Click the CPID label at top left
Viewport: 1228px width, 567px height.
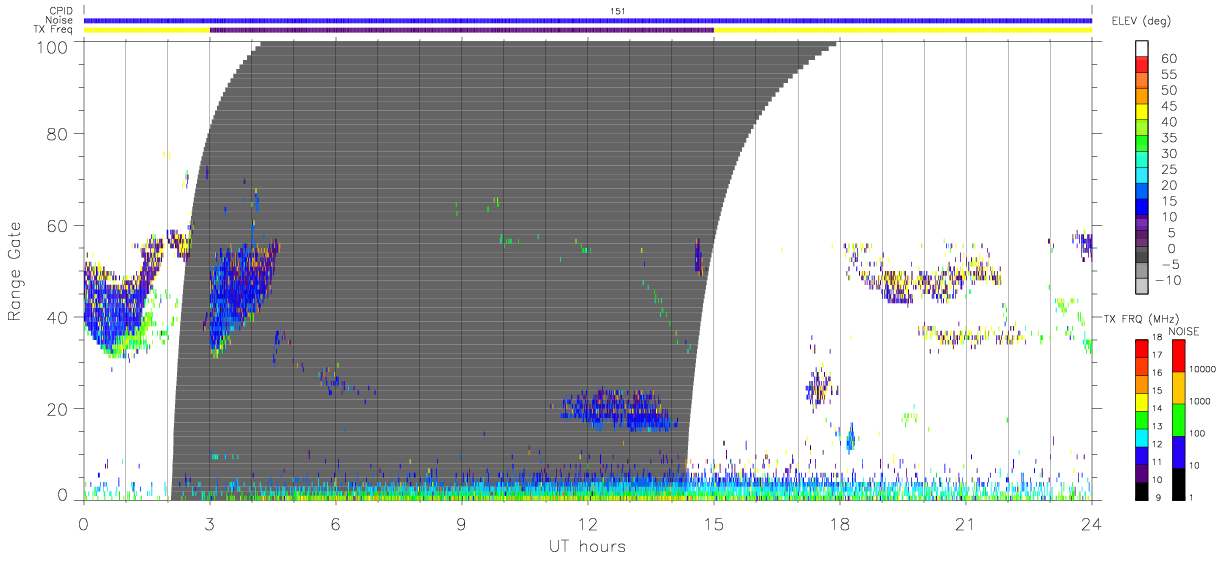[x=59, y=11]
